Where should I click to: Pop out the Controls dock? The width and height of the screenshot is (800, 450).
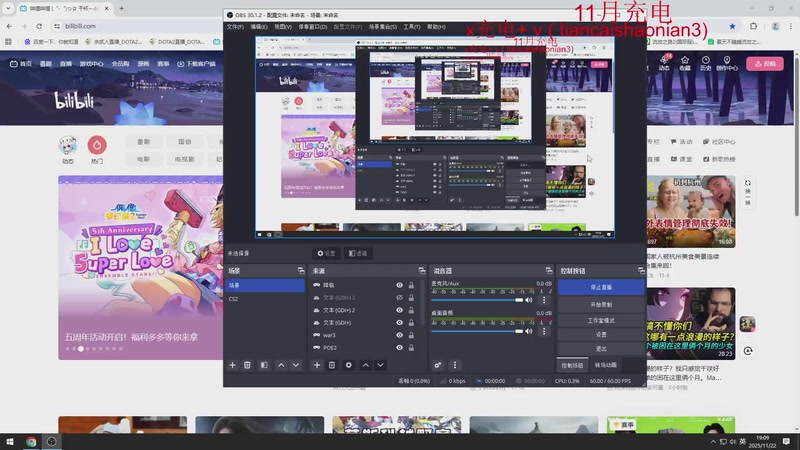coord(641,270)
